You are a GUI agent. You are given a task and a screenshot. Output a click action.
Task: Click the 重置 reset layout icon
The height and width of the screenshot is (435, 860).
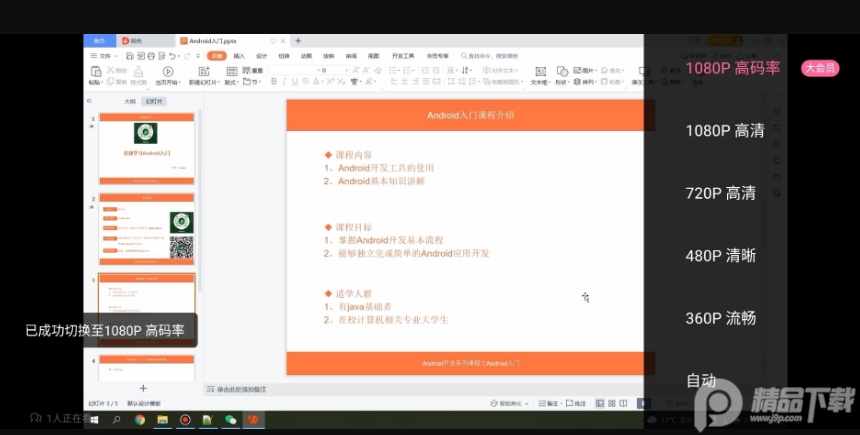tap(246, 70)
